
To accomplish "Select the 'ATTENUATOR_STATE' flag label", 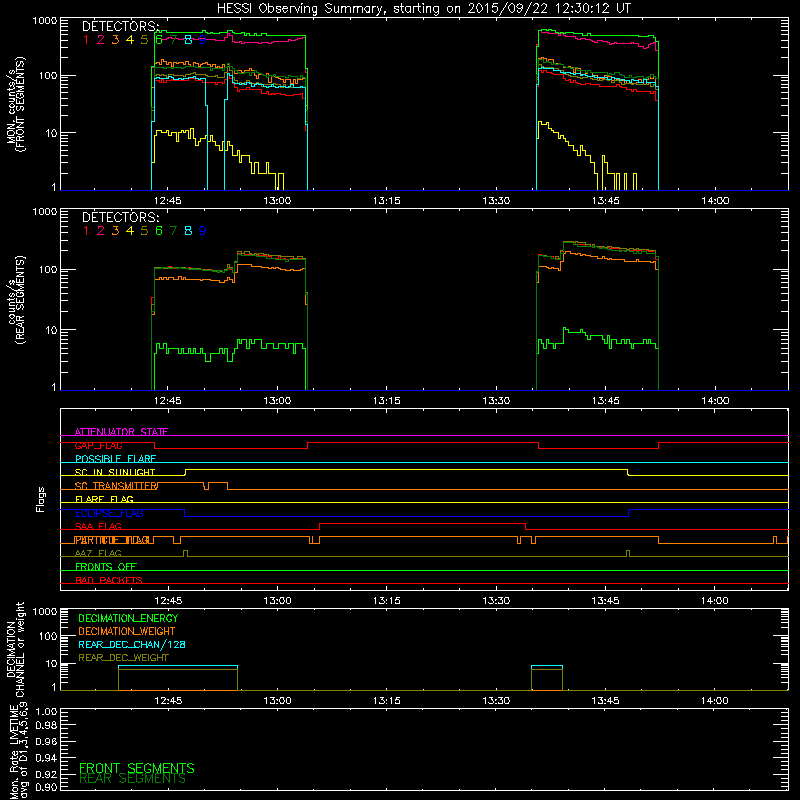I will pyautogui.click(x=121, y=432).
